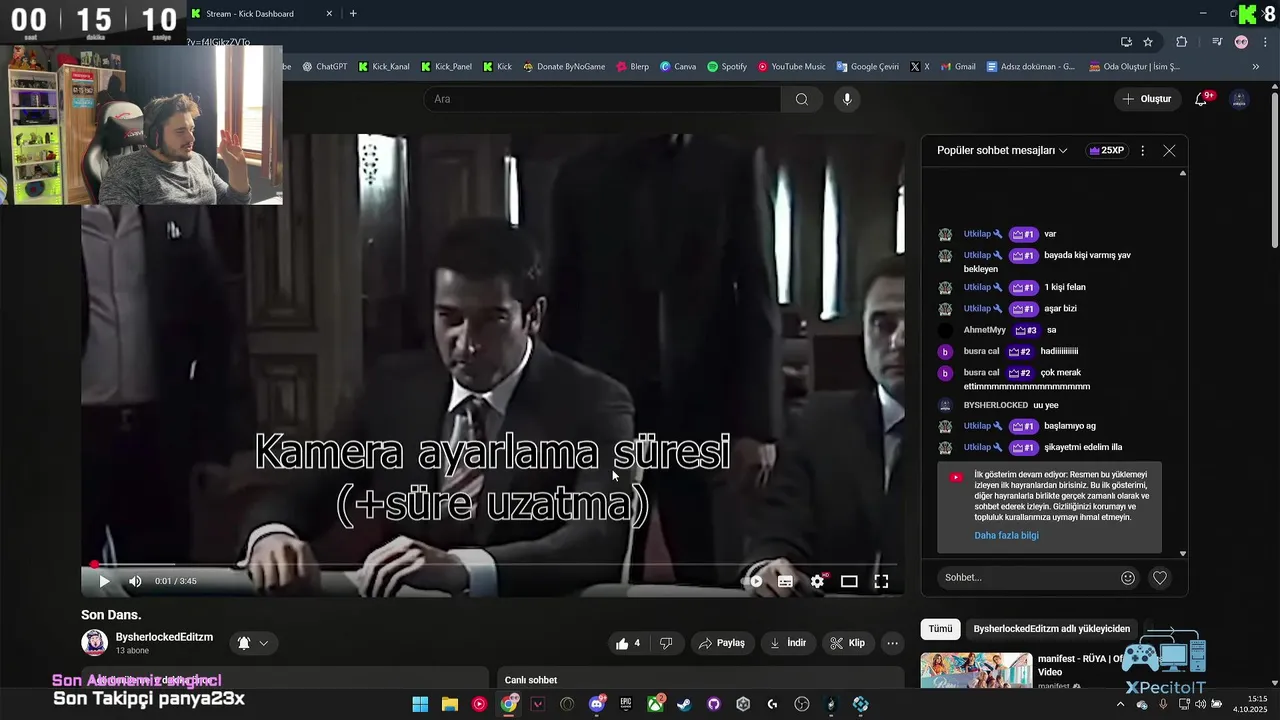Open YouTube notifications bell with 9+ badge
The width and height of the screenshot is (1280, 720).
point(1202,99)
